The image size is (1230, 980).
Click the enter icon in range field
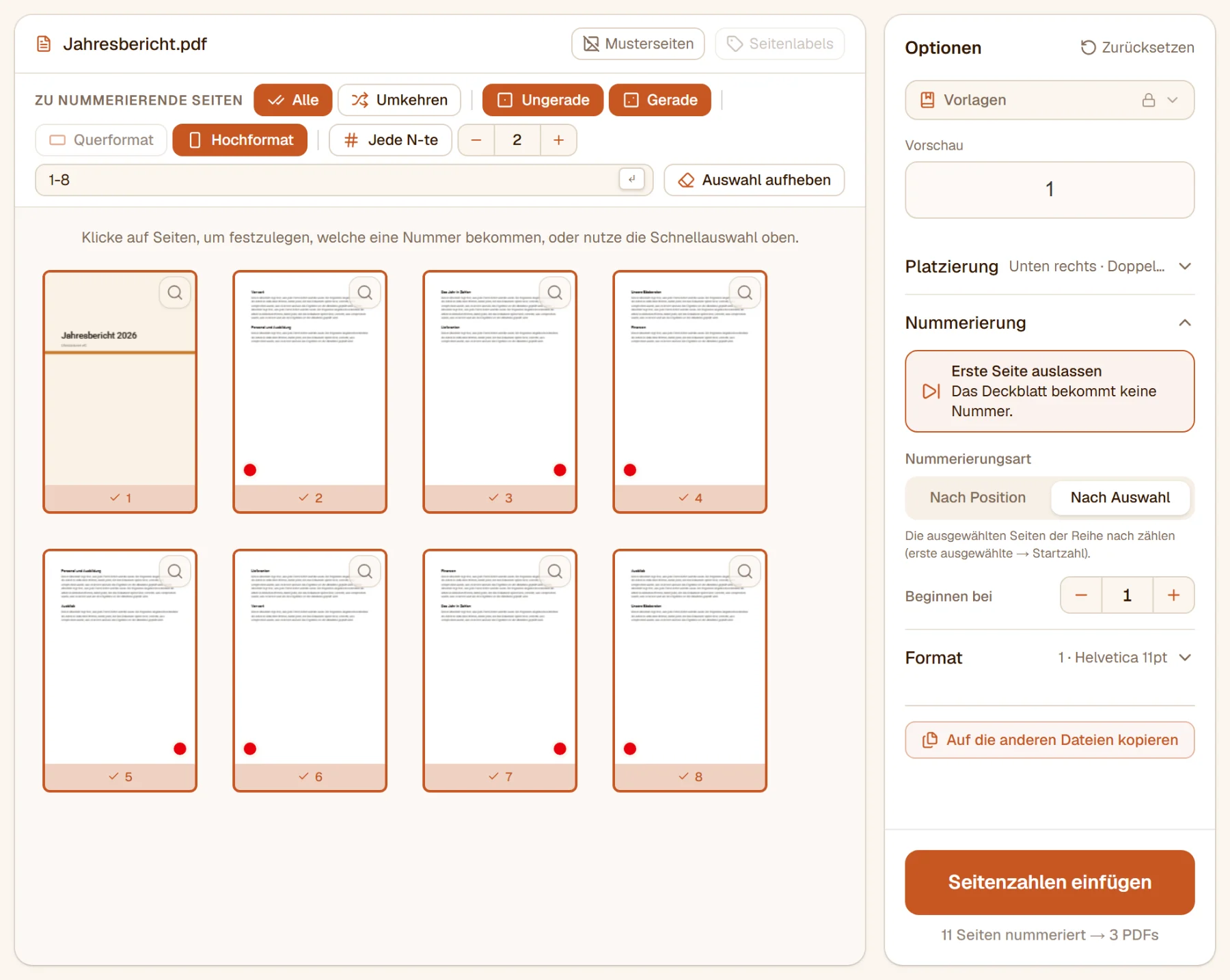click(x=631, y=179)
